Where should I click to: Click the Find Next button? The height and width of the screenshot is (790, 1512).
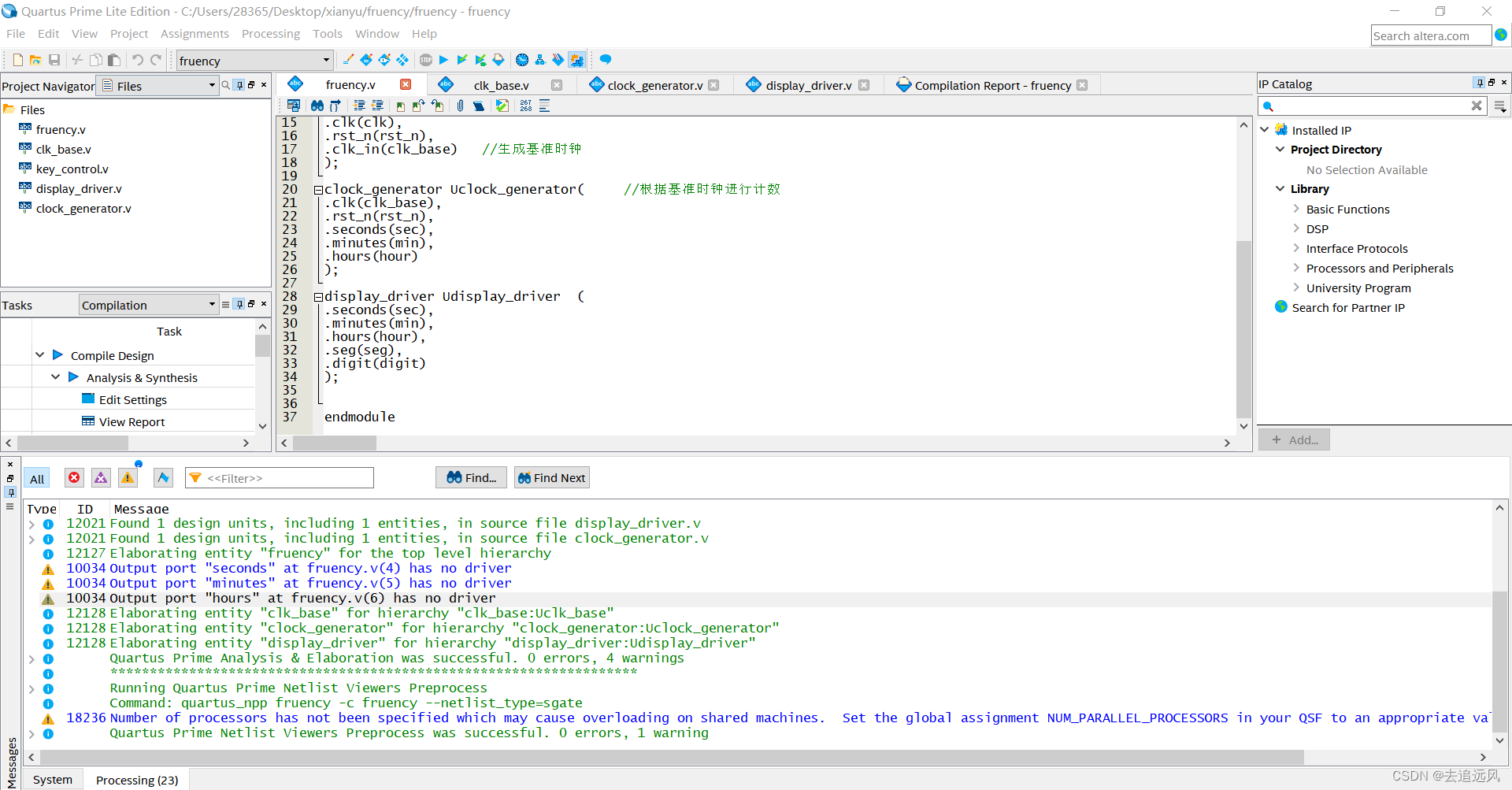[551, 477]
